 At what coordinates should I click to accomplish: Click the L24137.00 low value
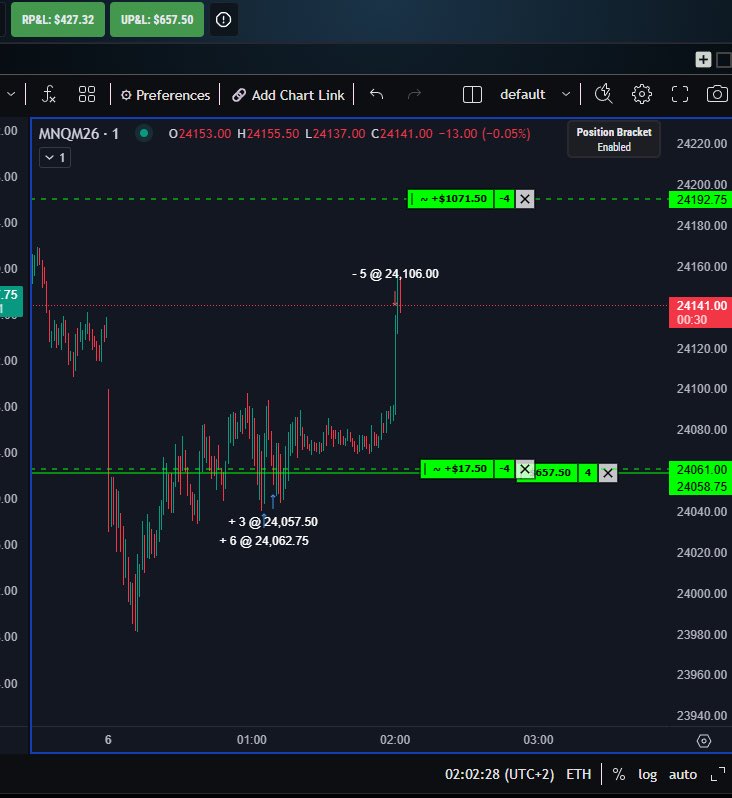[x=335, y=134]
